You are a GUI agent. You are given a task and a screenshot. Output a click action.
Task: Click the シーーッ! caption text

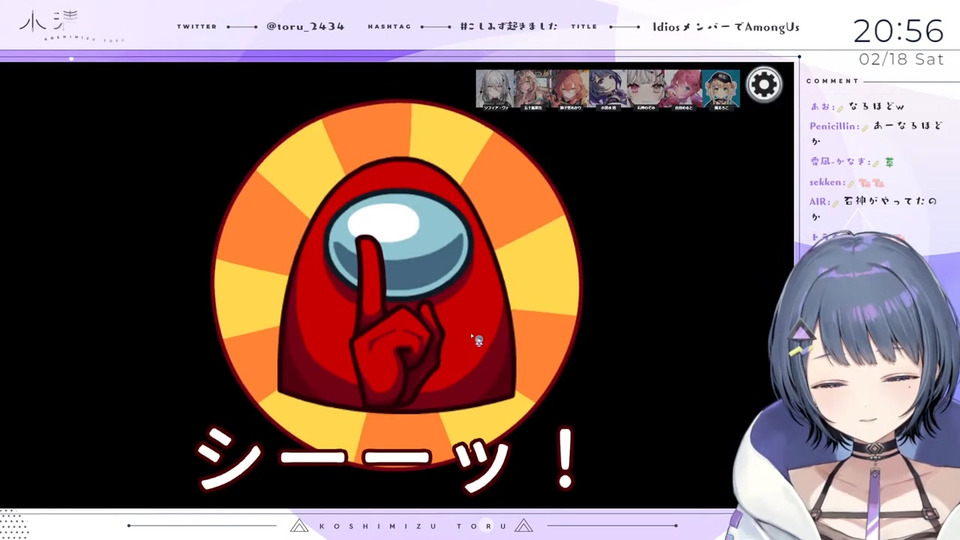point(387,459)
